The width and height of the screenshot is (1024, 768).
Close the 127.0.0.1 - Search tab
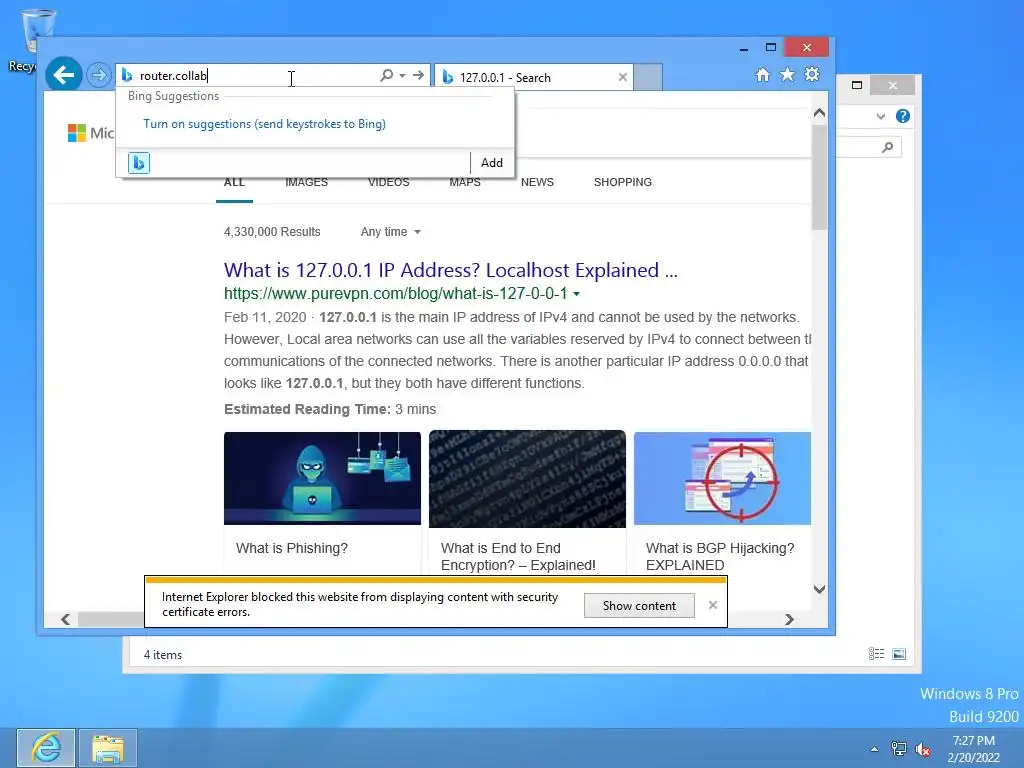[x=623, y=77]
